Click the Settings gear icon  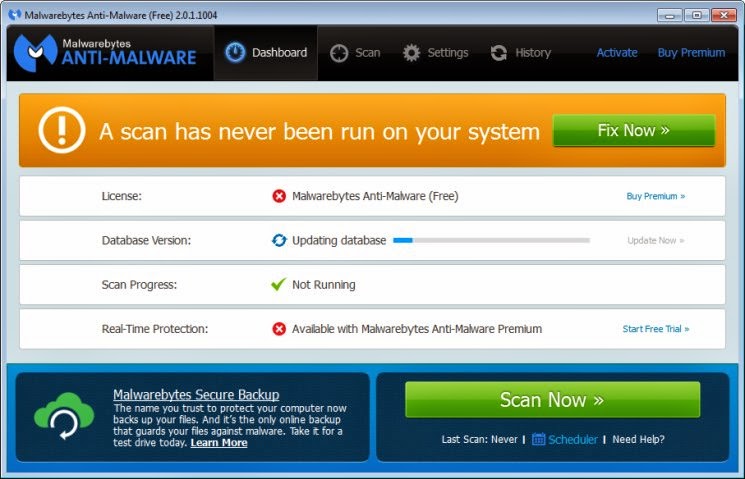pyautogui.click(x=411, y=53)
